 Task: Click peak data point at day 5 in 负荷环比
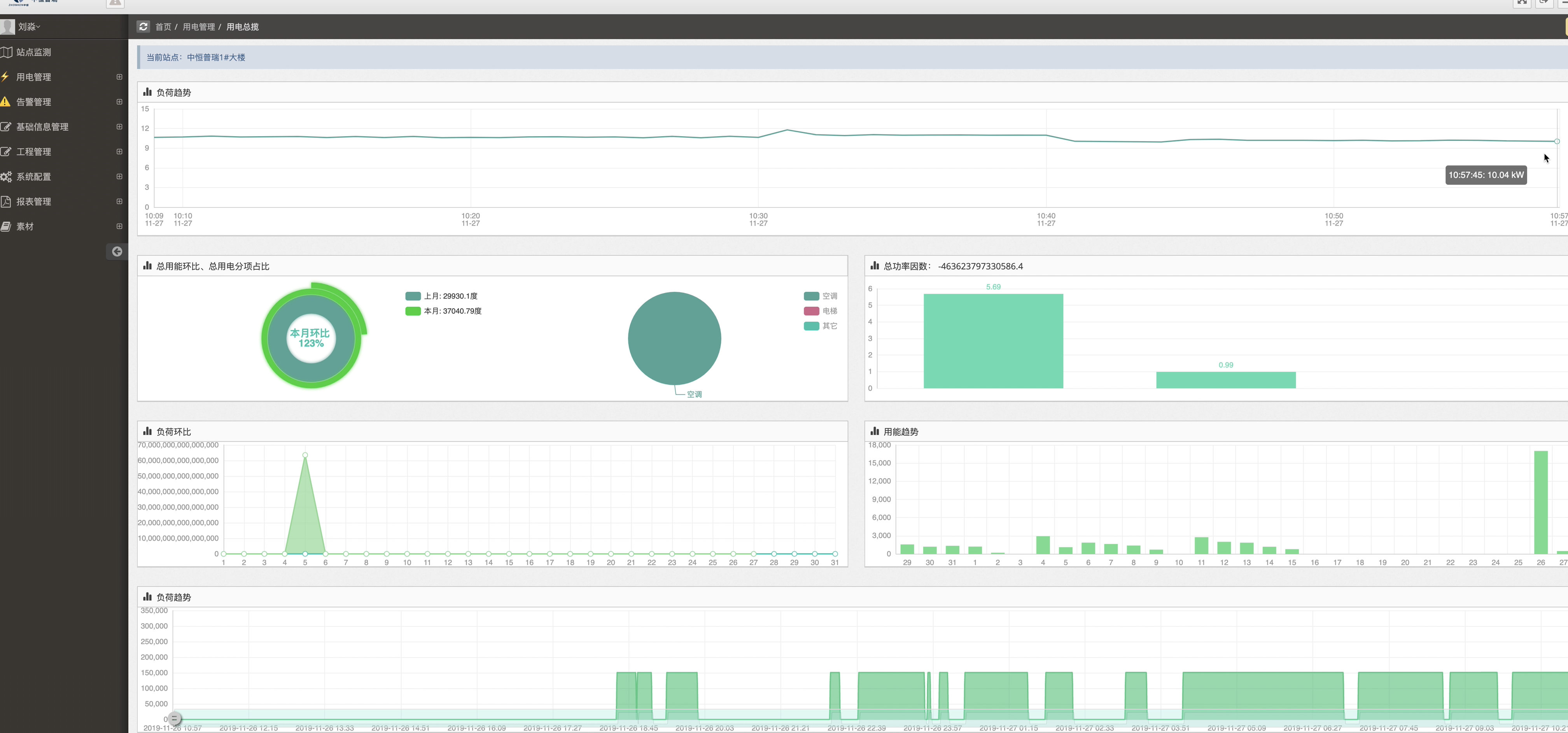305,455
